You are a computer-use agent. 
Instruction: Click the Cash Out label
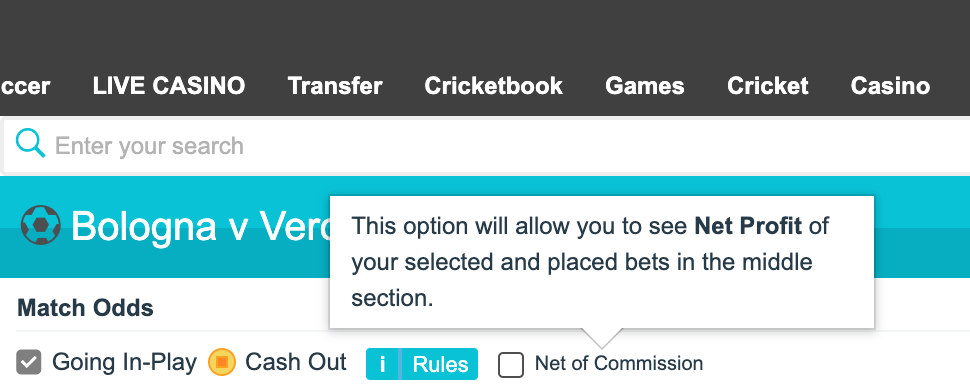point(296,362)
